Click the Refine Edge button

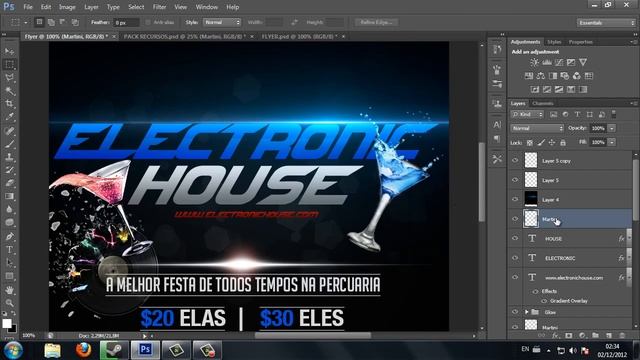point(376,22)
